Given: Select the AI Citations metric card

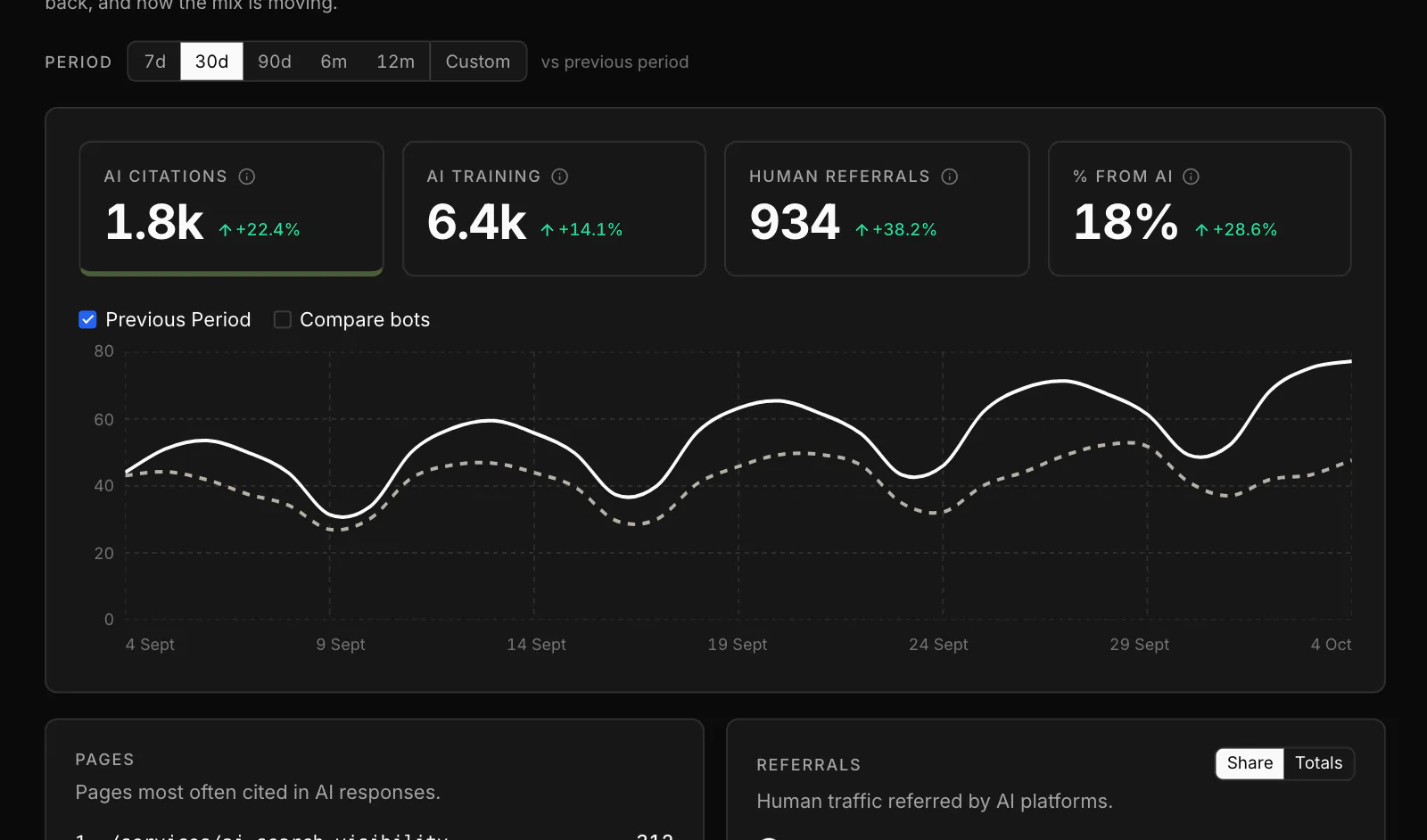Looking at the screenshot, I should tap(232, 209).
